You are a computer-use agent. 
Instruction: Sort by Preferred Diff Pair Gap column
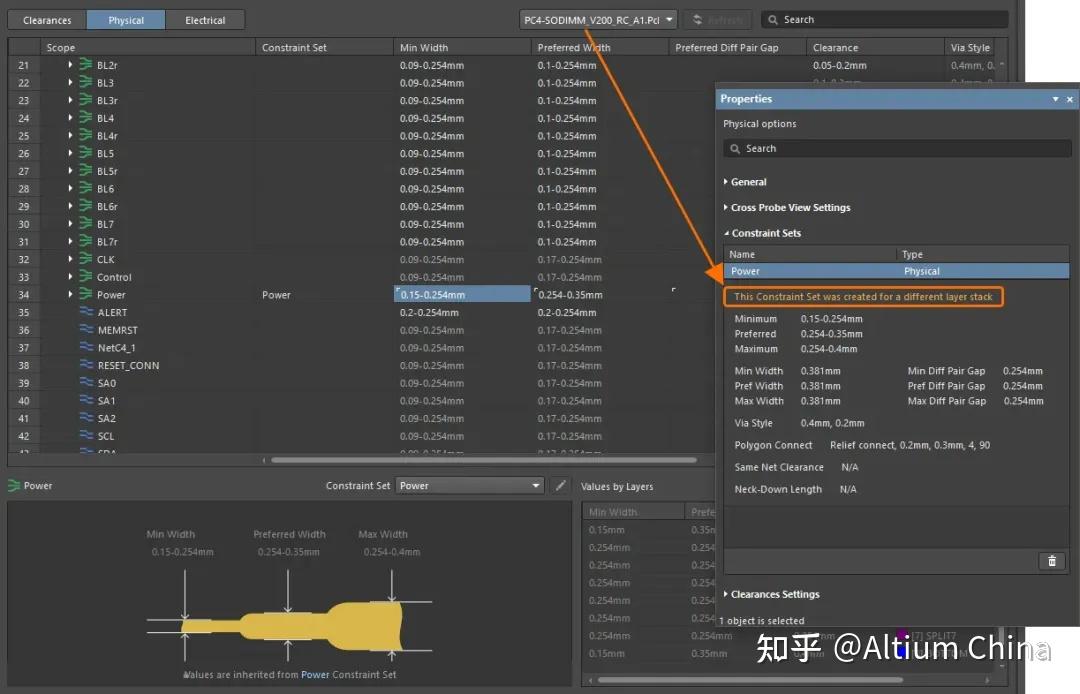pyautogui.click(x=737, y=48)
